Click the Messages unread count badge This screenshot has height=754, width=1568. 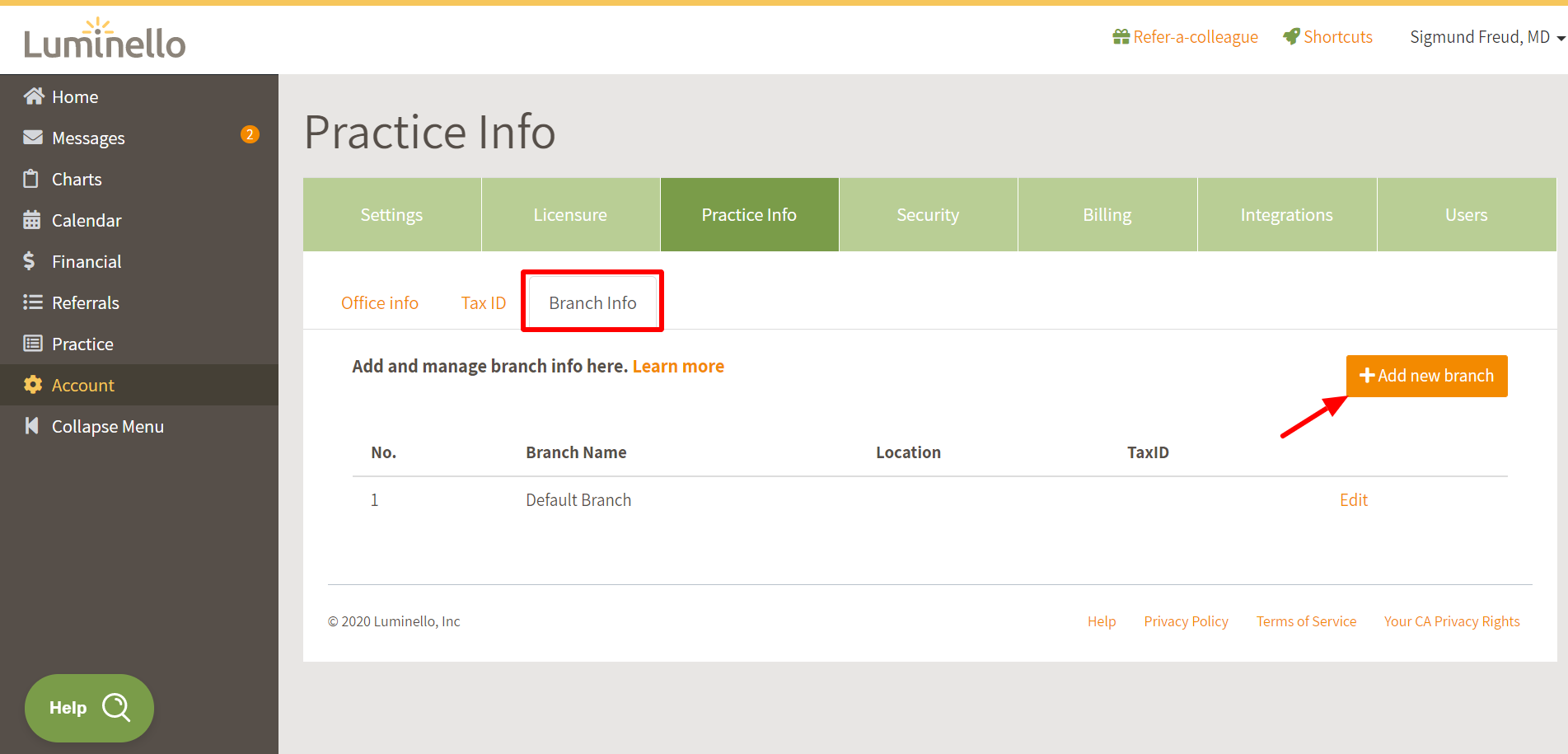coord(250,134)
